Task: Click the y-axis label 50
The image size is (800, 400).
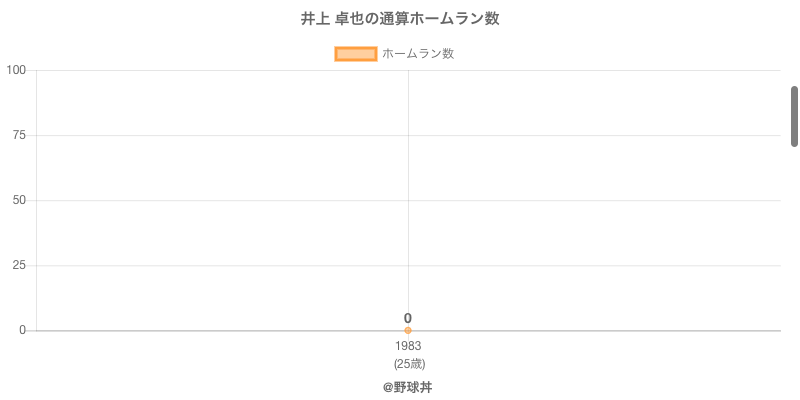Action: click(x=19, y=200)
